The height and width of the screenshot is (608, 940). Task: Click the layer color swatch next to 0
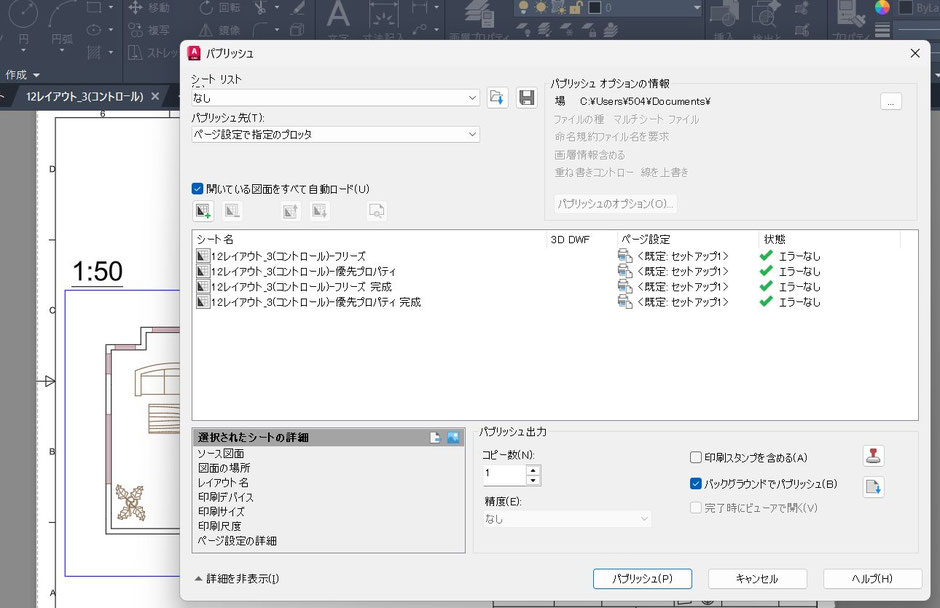[594, 7]
